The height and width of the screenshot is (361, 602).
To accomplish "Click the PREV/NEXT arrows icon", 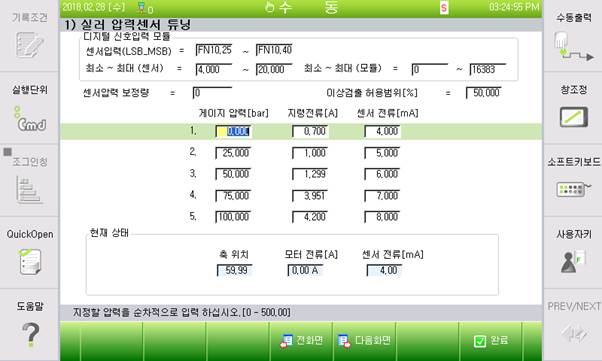I will coord(574,333).
